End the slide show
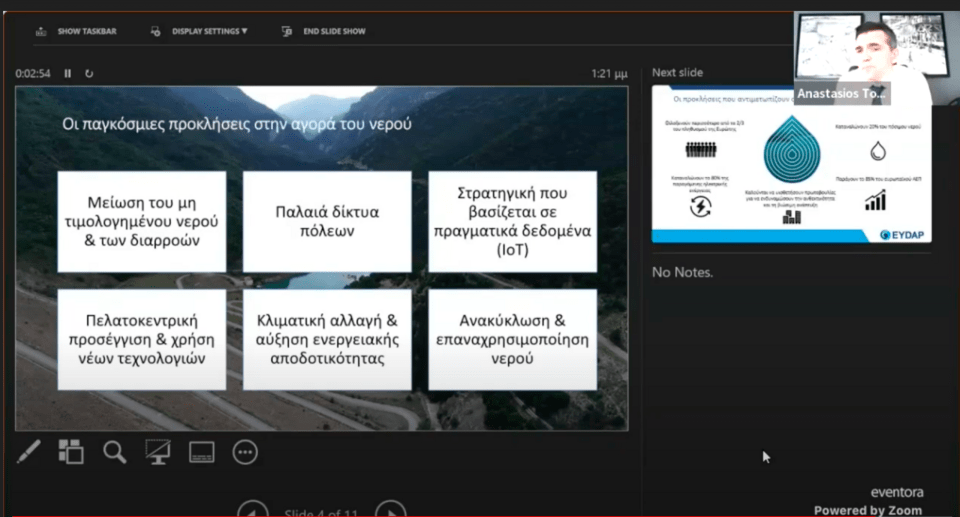960x517 pixels. click(x=334, y=31)
